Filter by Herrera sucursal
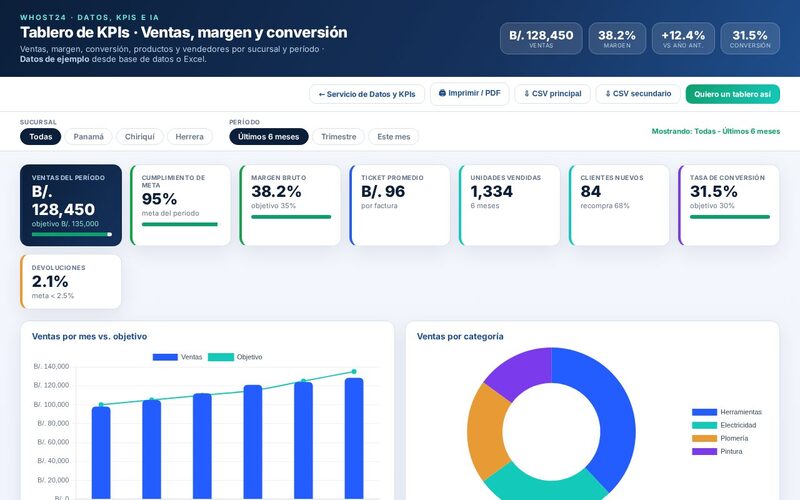Screen dimensions: 800x500 coord(189,137)
